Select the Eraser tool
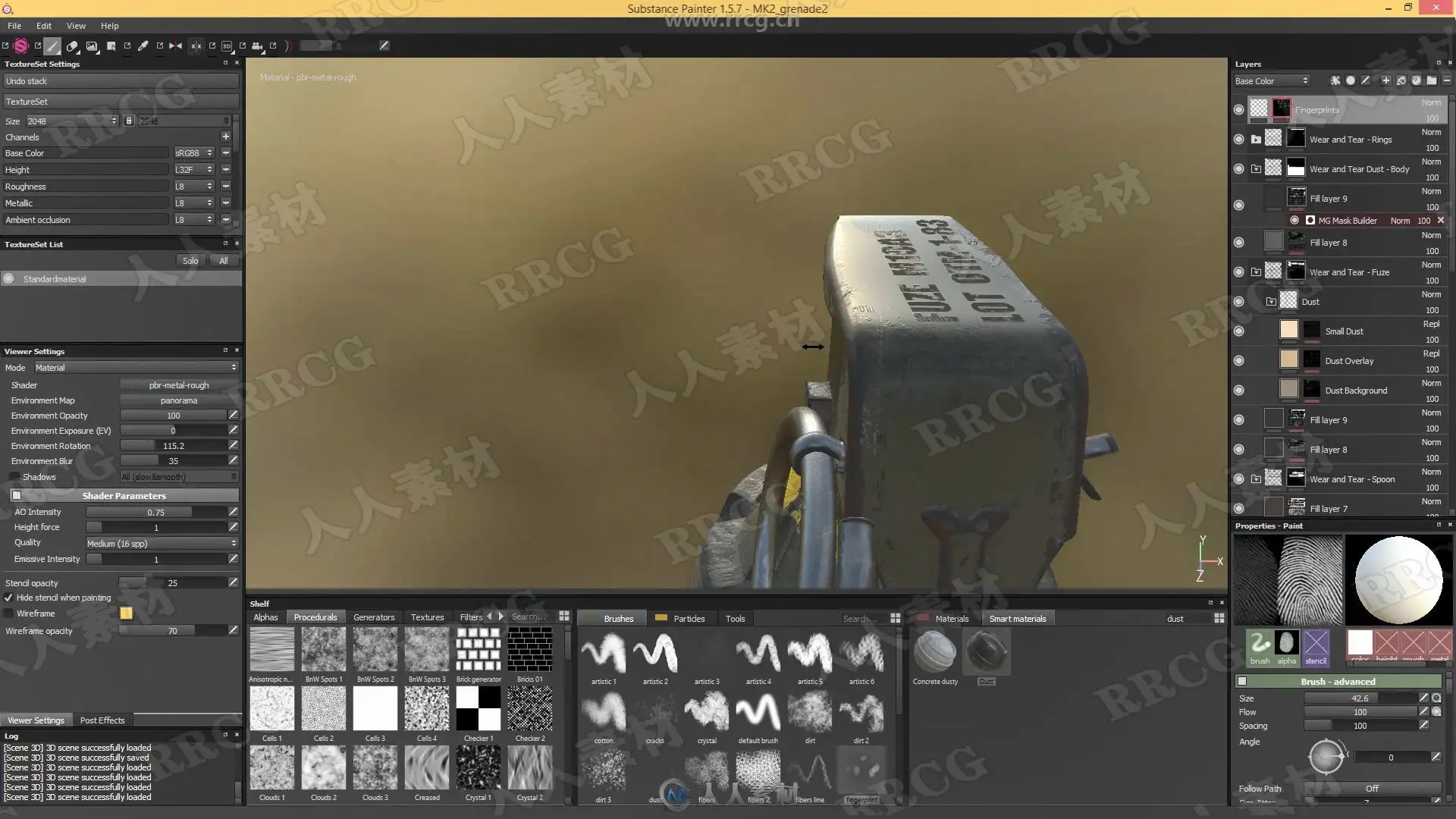 (x=73, y=46)
